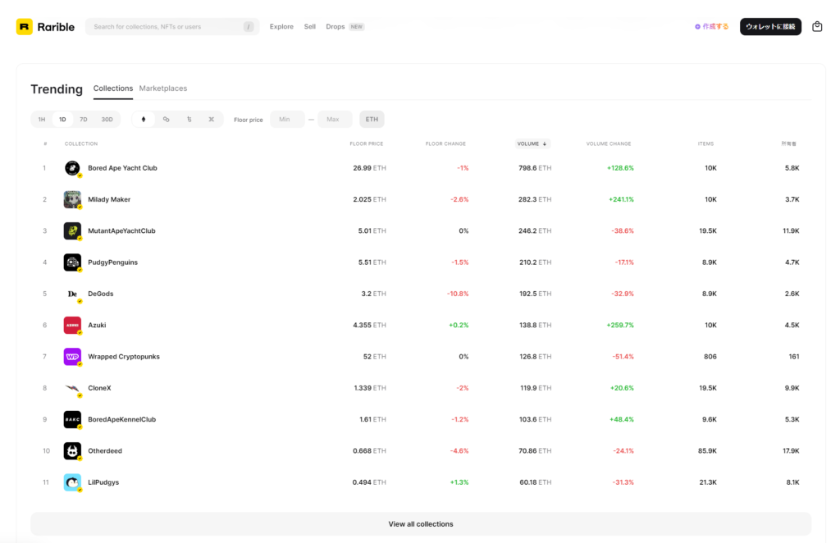Open the Otherdeed collection avatar
The height and width of the screenshot is (560, 840).
[72, 451]
